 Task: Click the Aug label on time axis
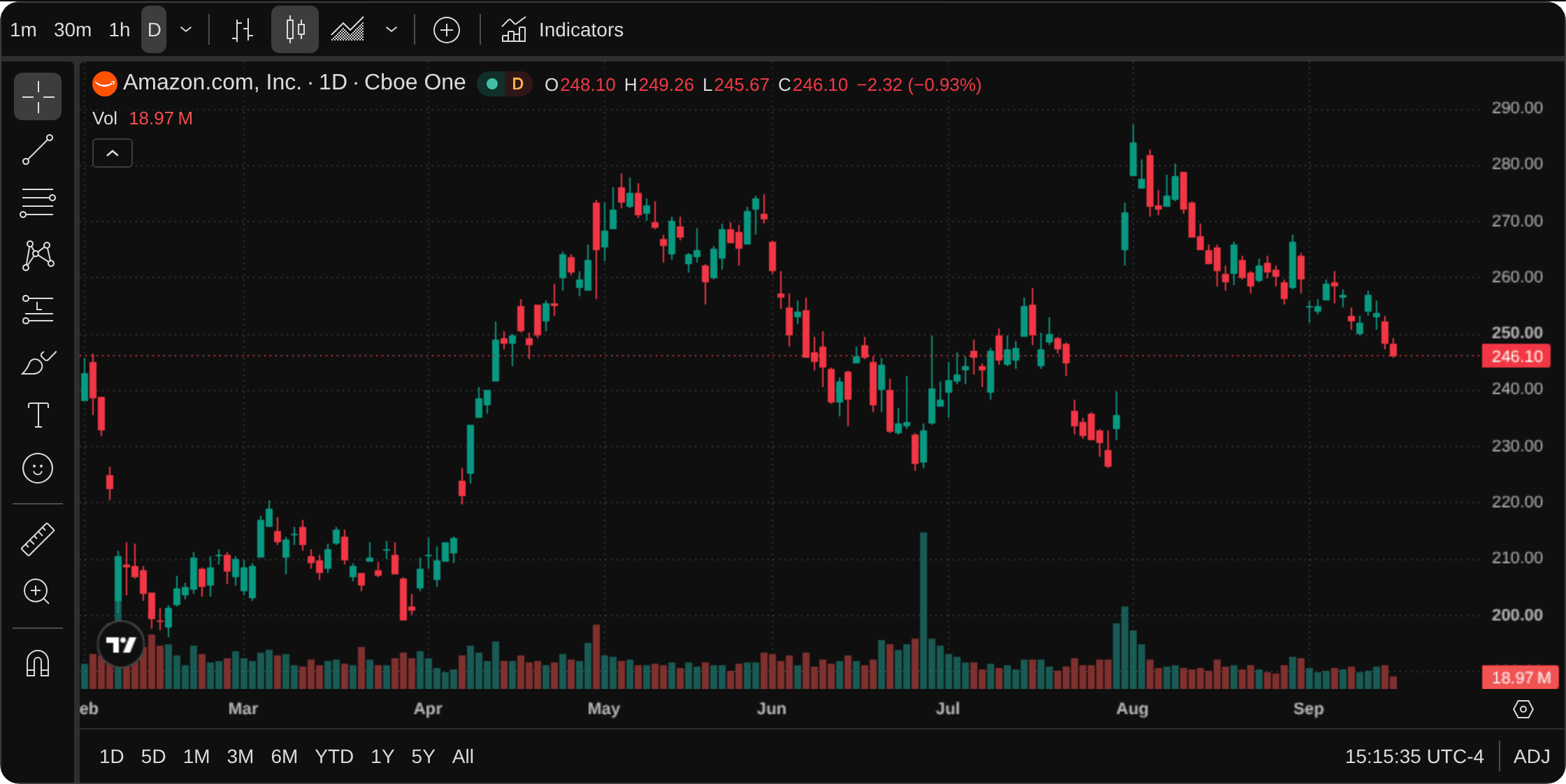pos(1132,709)
